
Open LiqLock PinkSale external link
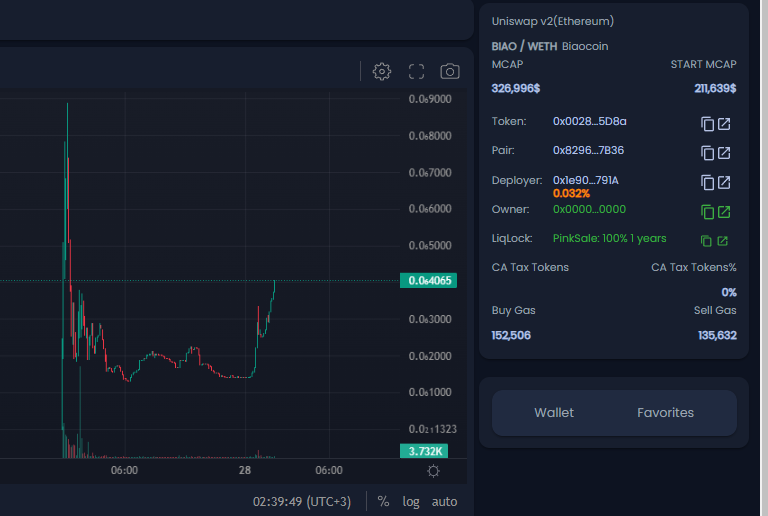722,241
